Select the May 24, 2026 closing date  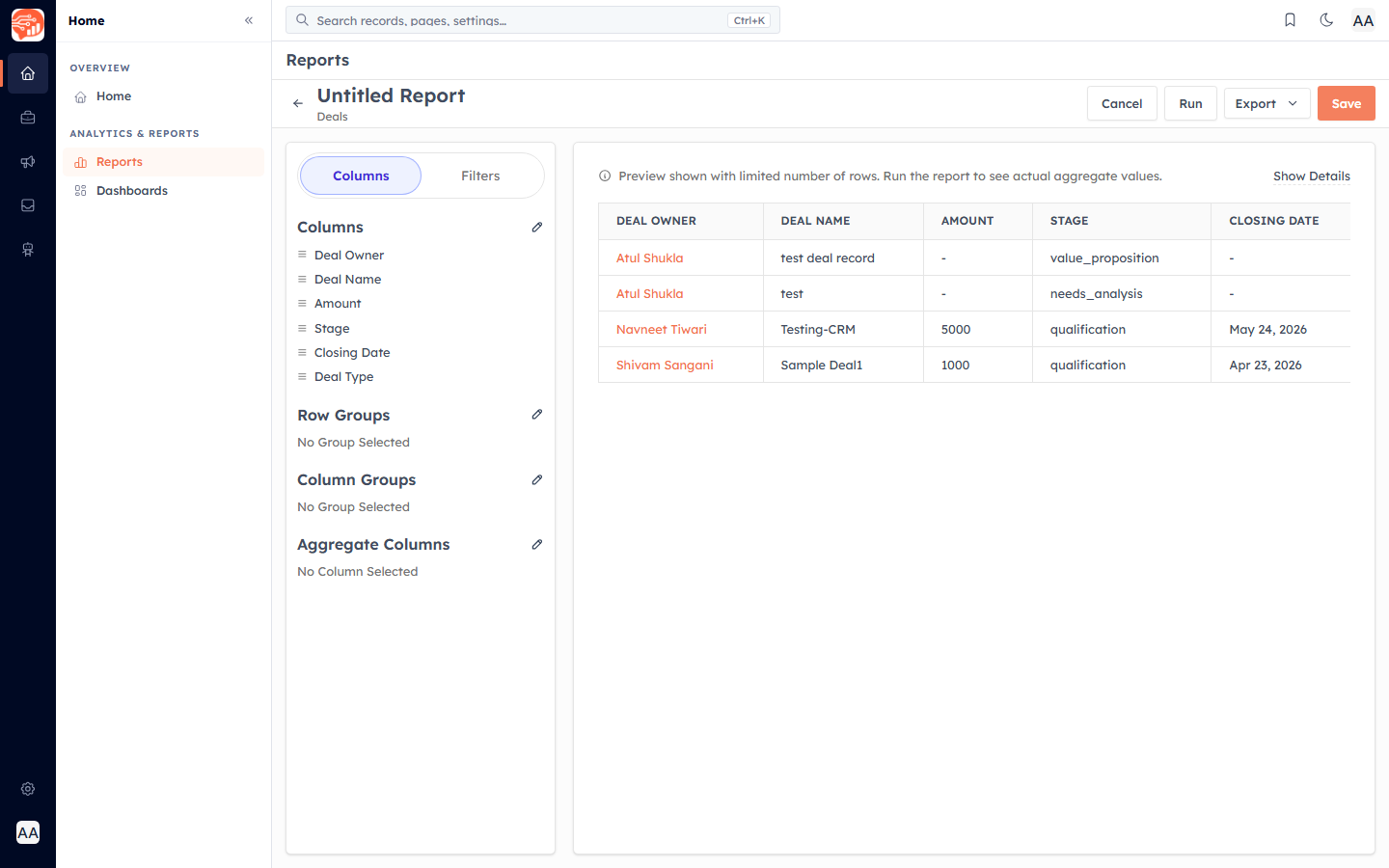pyautogui.click(x=1281, y=329)
